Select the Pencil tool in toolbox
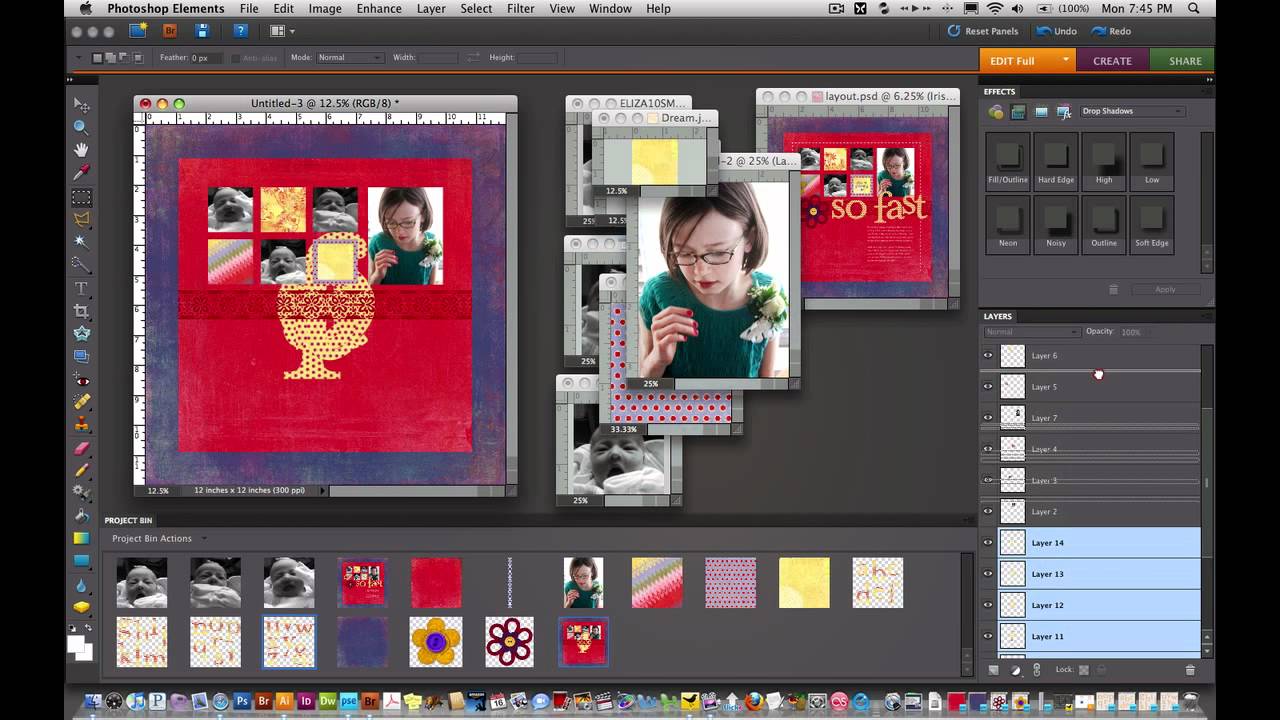 (x=82, y=470)
